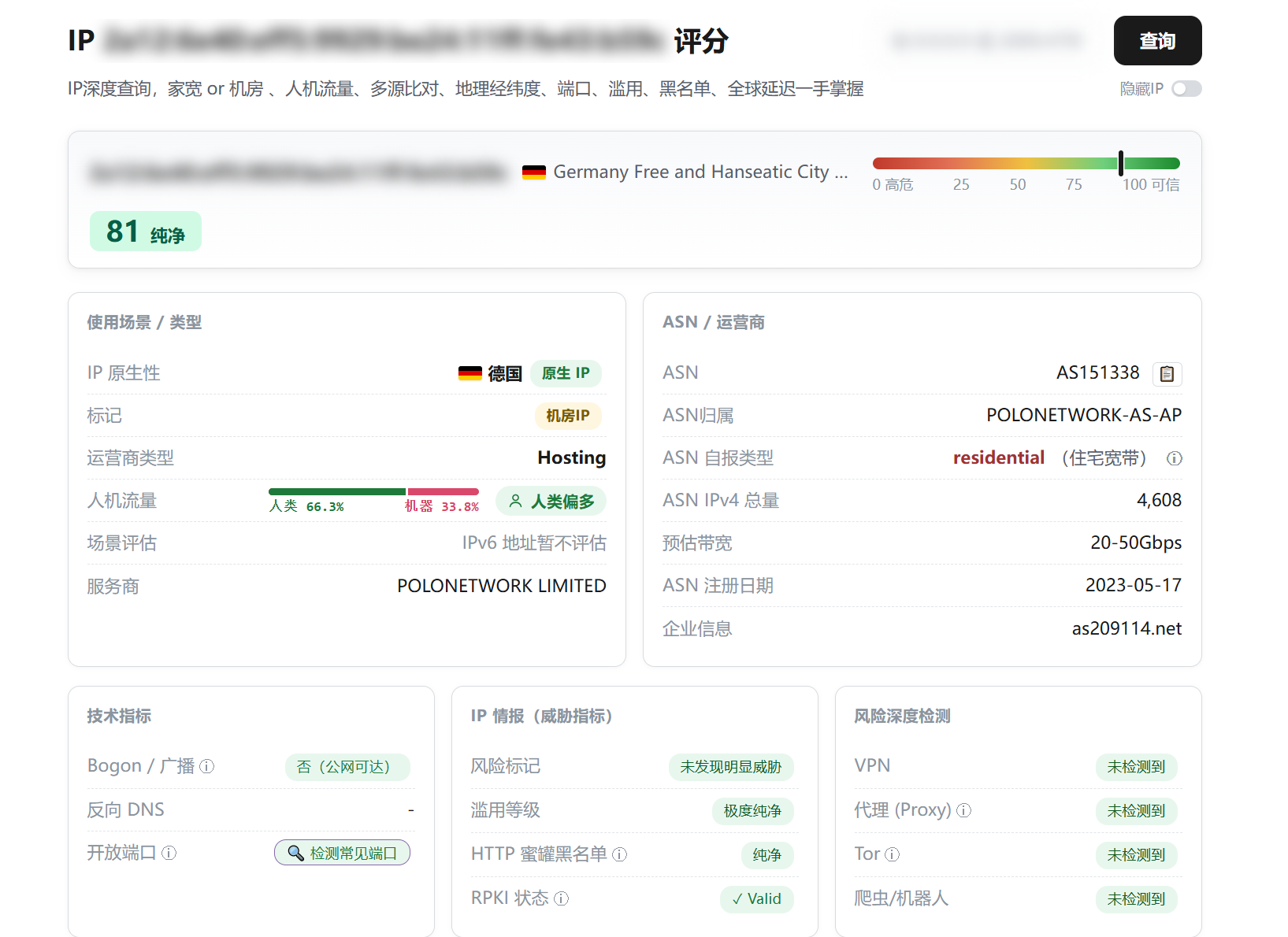Viewport: 1288px width, 937px height.
Task: Click the 检测常见端口 button
Action: coord(342,853)
